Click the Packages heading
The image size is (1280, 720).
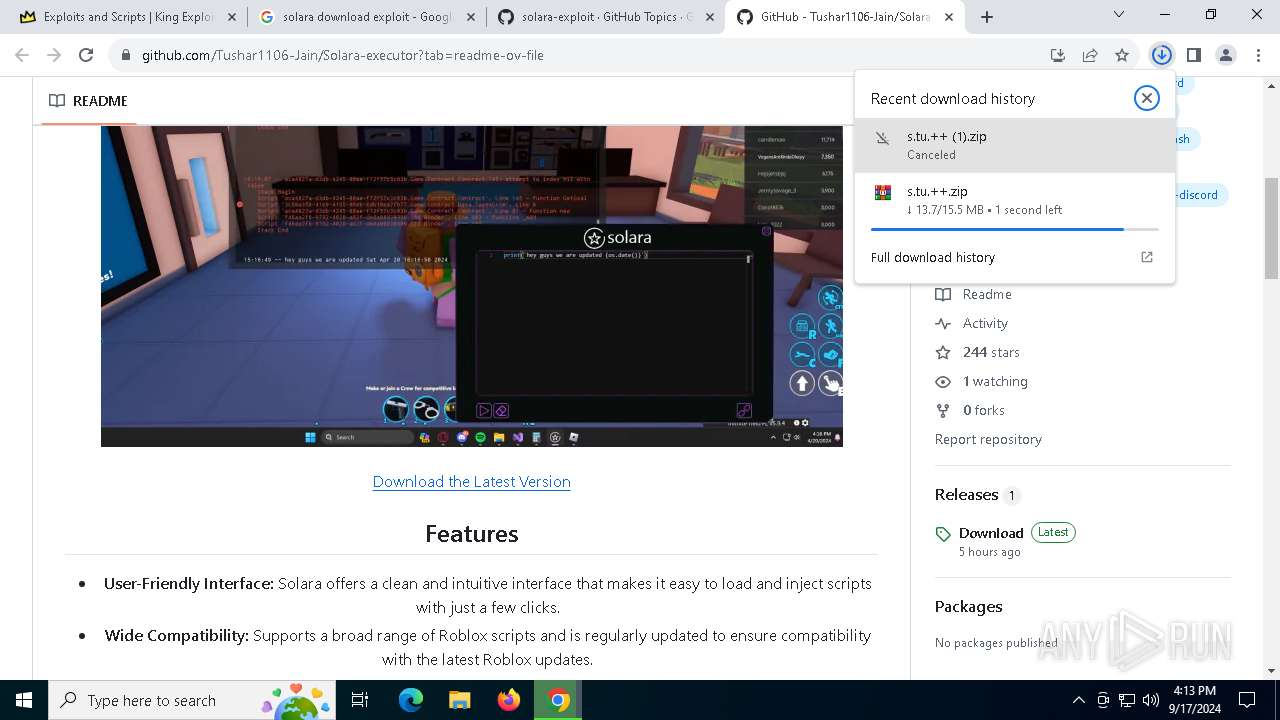[x=968, y=607]
